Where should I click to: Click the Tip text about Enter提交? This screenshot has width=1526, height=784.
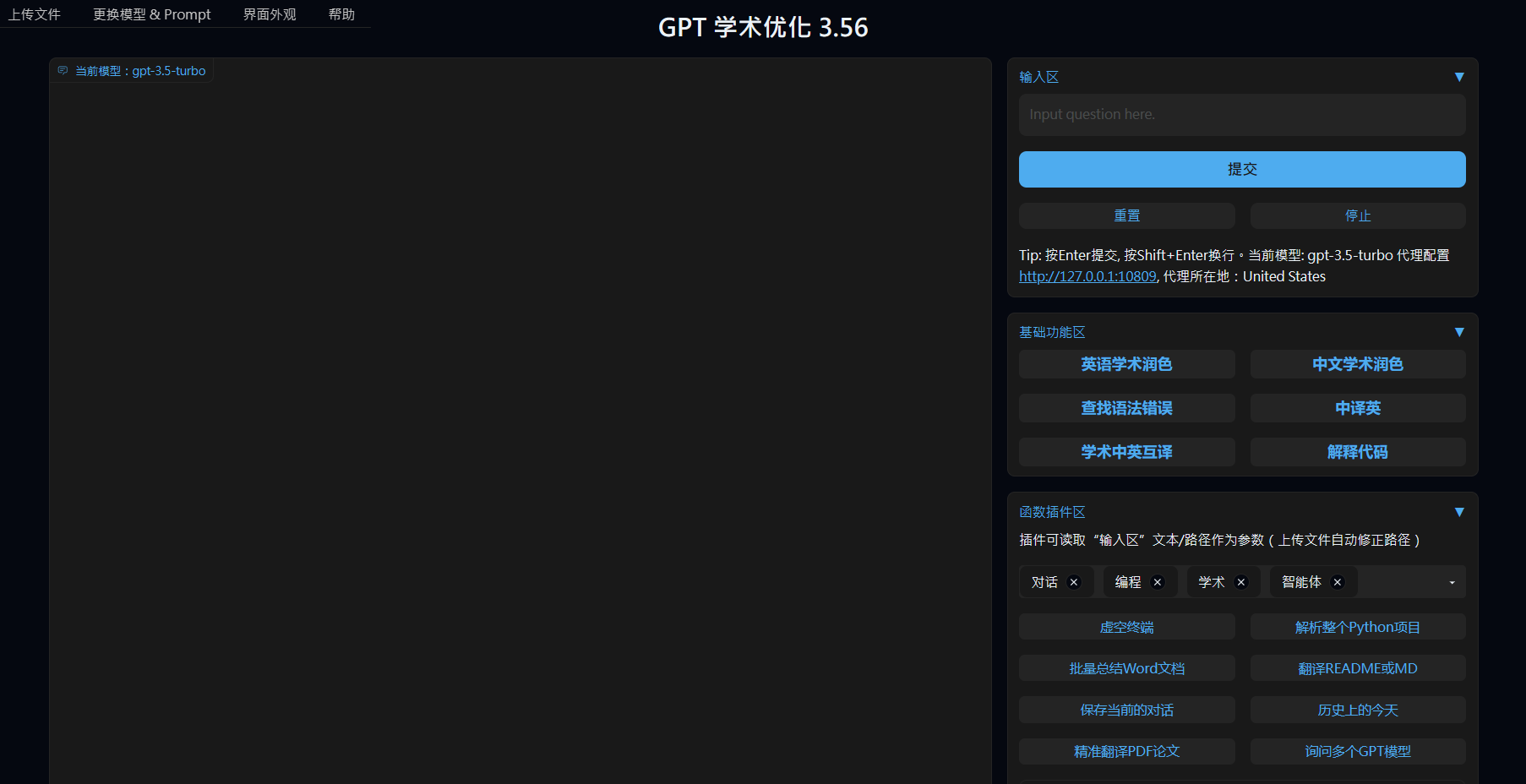(1234, 265)
